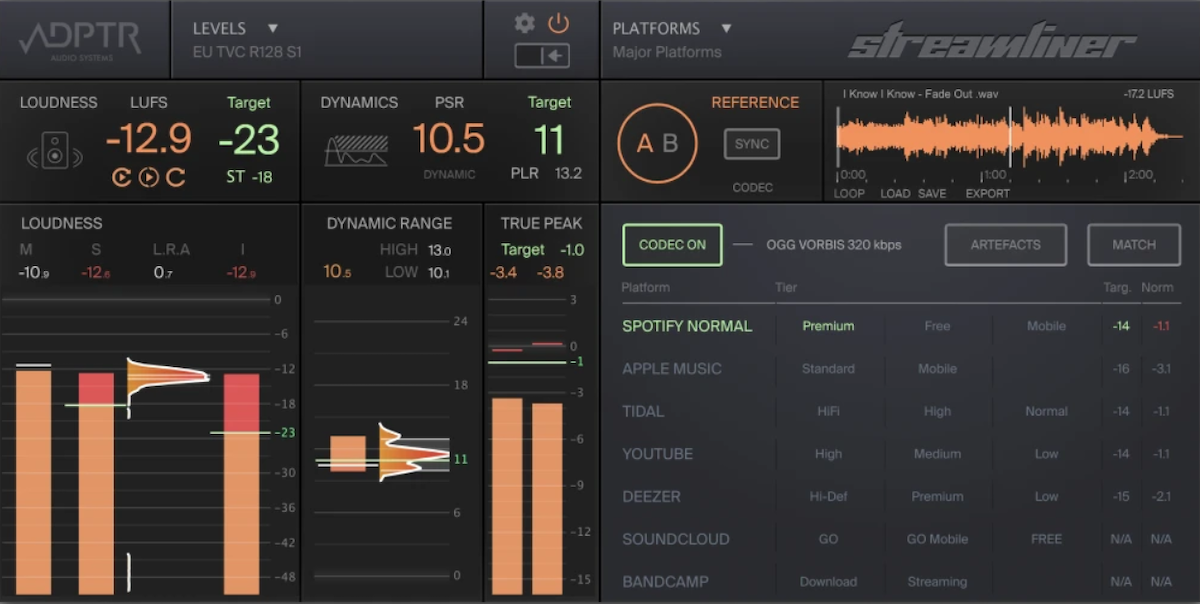Toggle the A B reference circle
Screen dimensions: 1200x604
point(657,143)
